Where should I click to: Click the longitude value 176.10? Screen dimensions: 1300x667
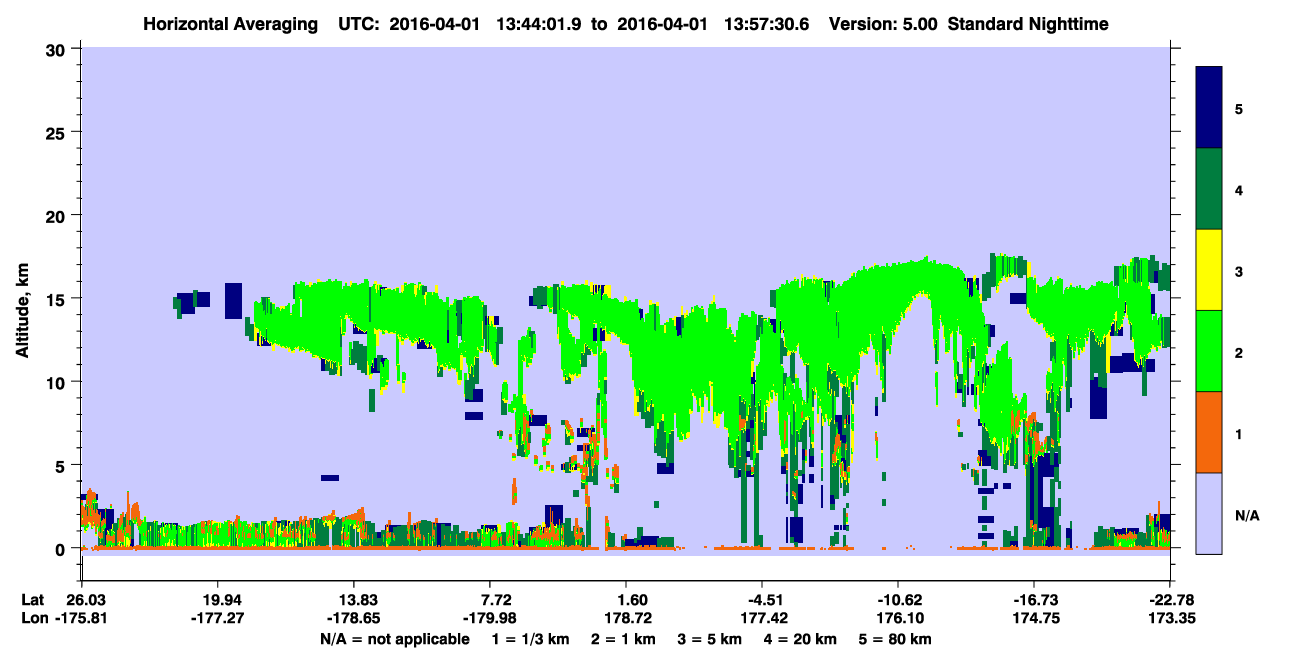click(901, 618)
